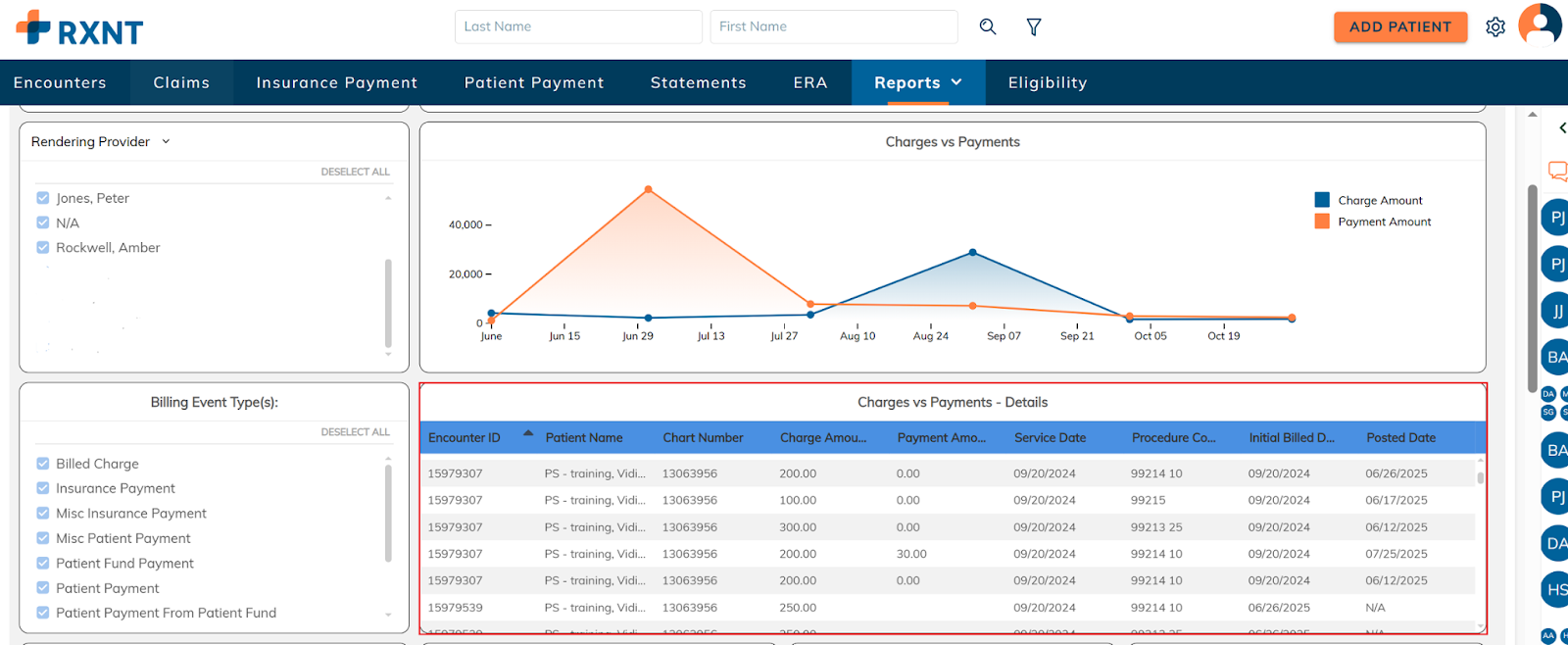Collapse the right sidebar chevron

[1562, 128]
